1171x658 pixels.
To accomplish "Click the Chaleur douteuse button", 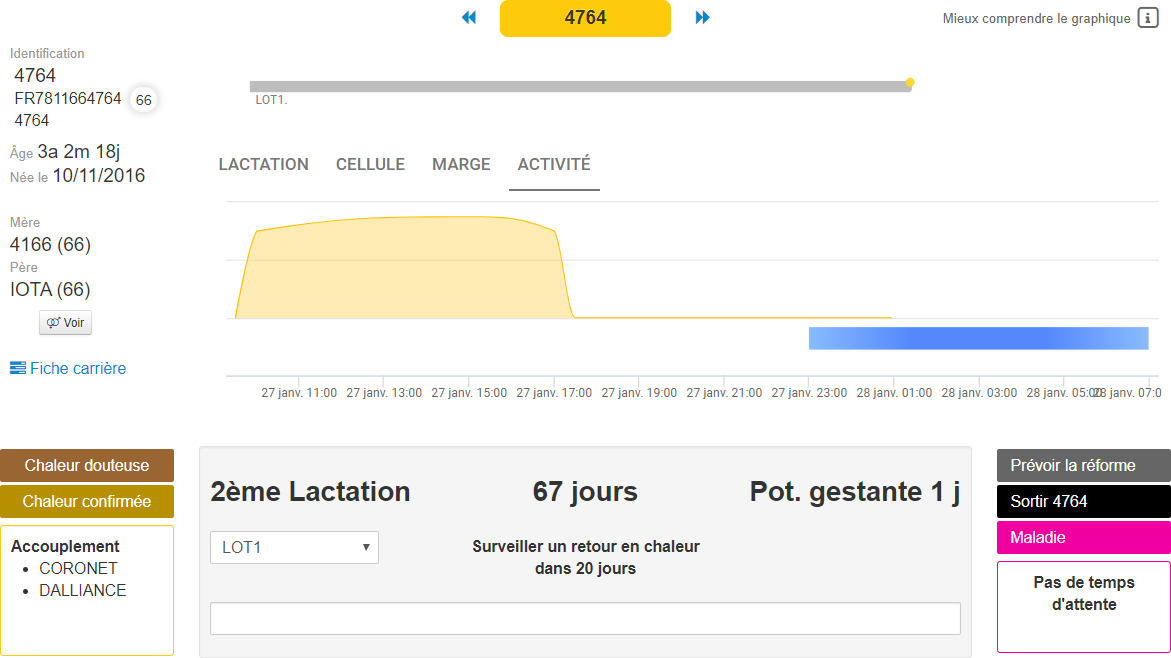I will 87,465.
